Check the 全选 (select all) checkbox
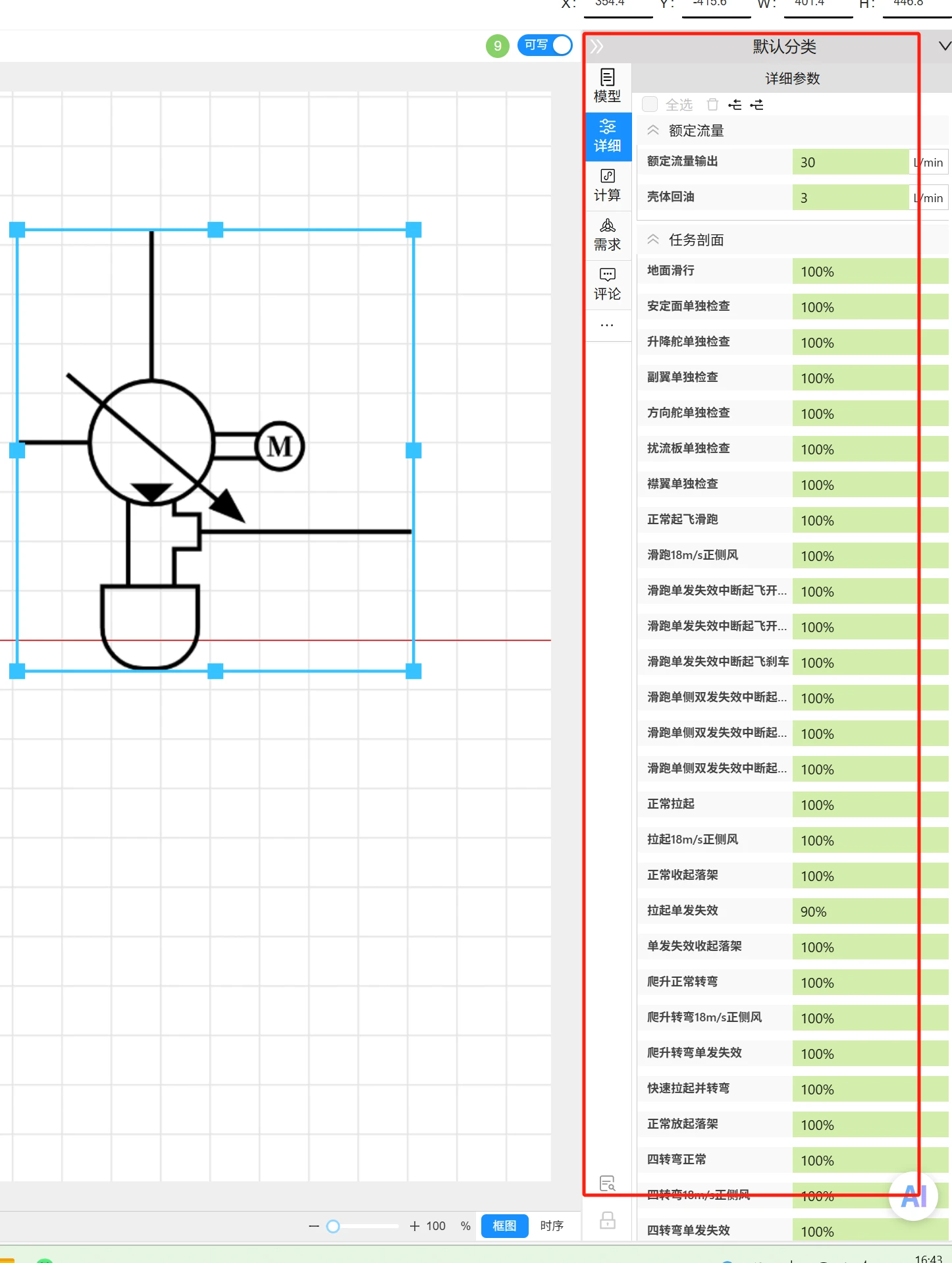 point(650,105)
